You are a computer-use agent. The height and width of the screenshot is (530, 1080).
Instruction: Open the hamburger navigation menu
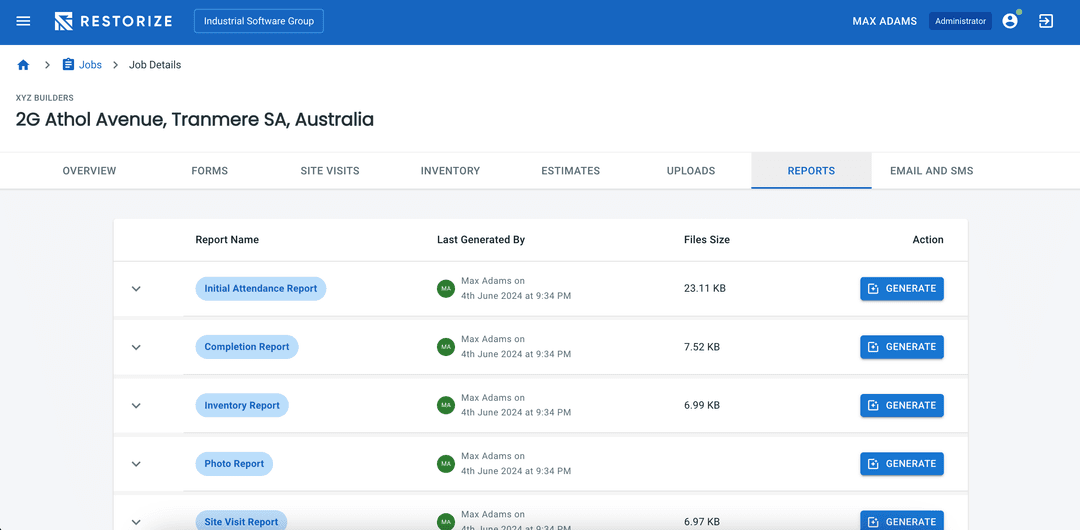tap(23, 21)
